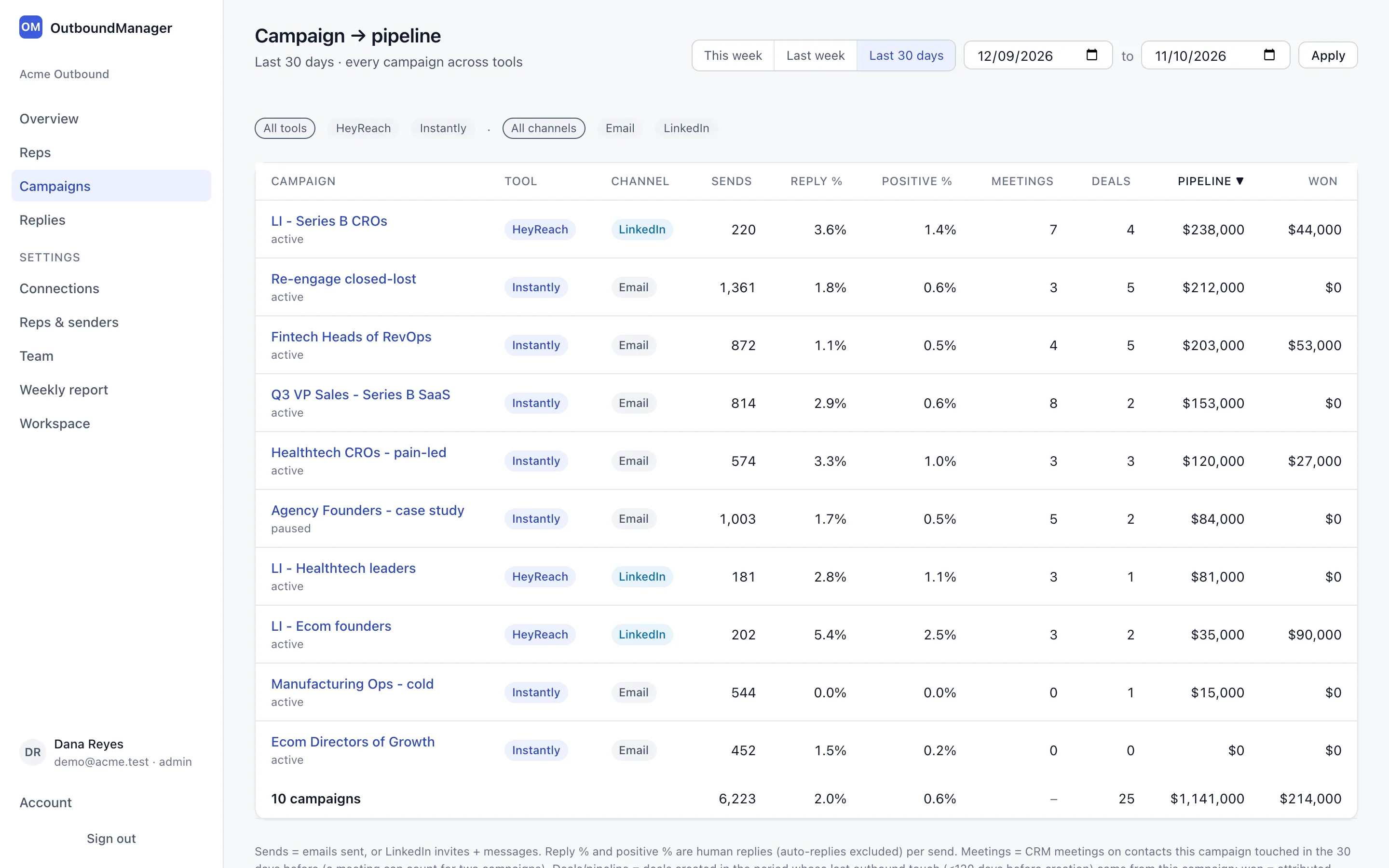
Task: Sort by the MEETINGS column header
Action: point(1022,181)
